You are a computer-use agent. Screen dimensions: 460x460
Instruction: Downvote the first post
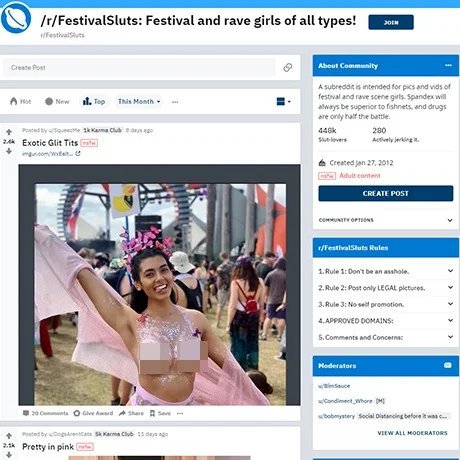pyautogui.click(x=9, y=151)
